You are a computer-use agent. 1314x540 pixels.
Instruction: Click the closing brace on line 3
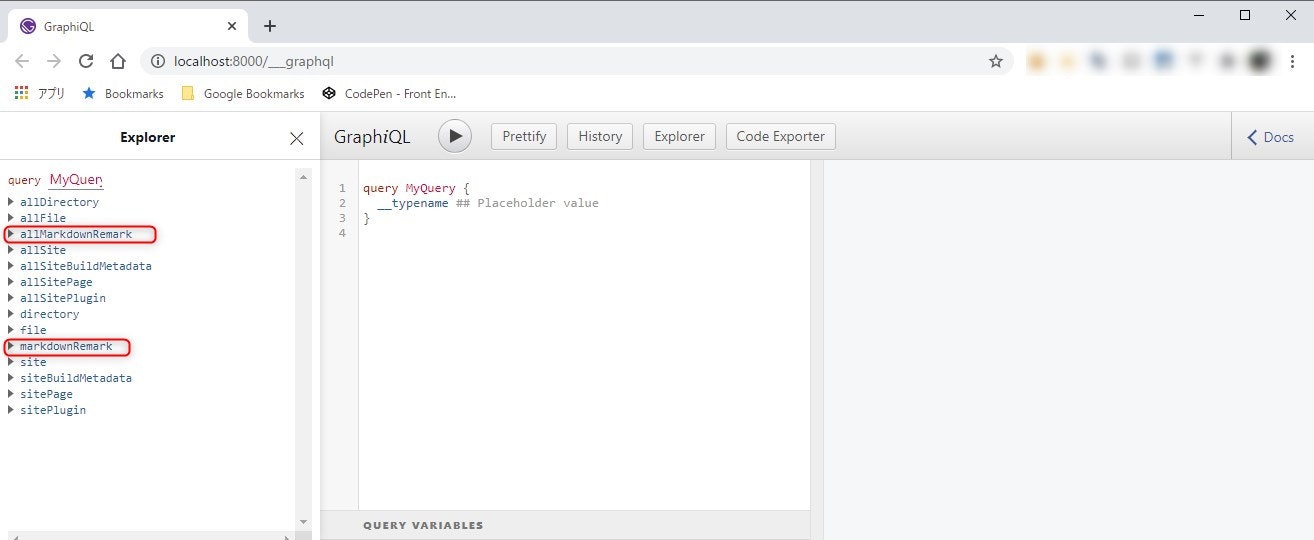(x=366, y=218)
